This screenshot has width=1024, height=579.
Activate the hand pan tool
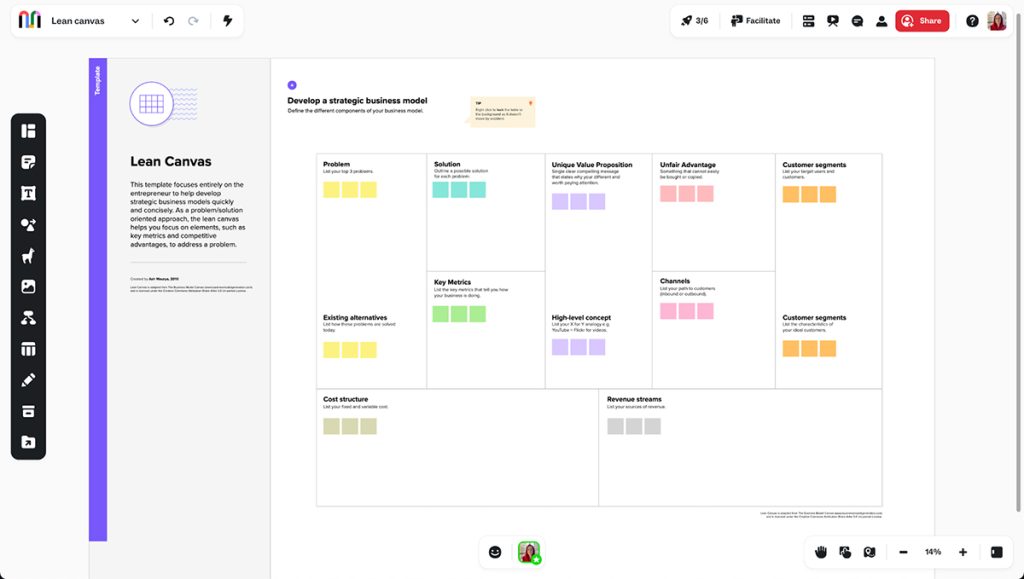(819, 551)
